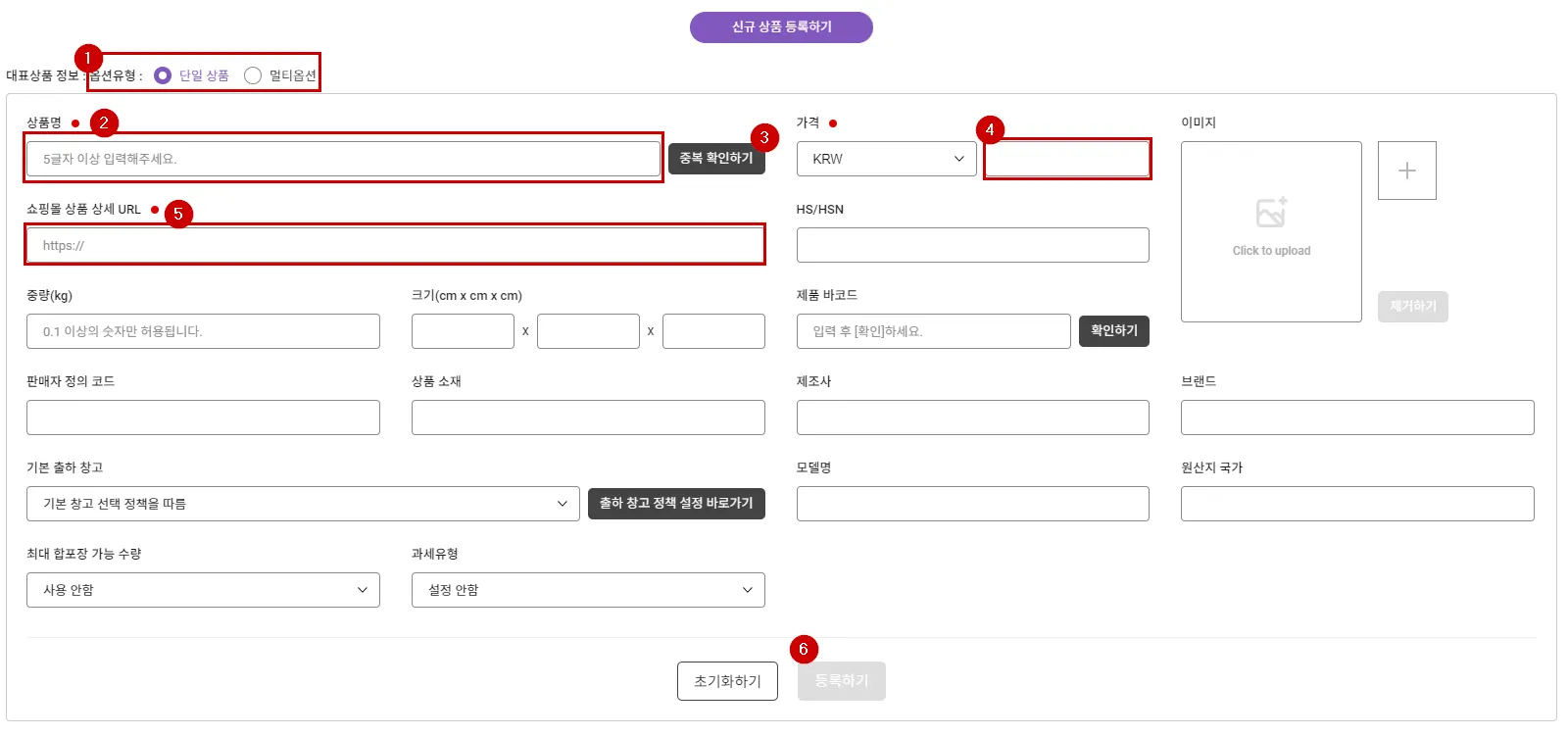
Task: Click the 브랜드 input field
Action: click(1357, 417)
